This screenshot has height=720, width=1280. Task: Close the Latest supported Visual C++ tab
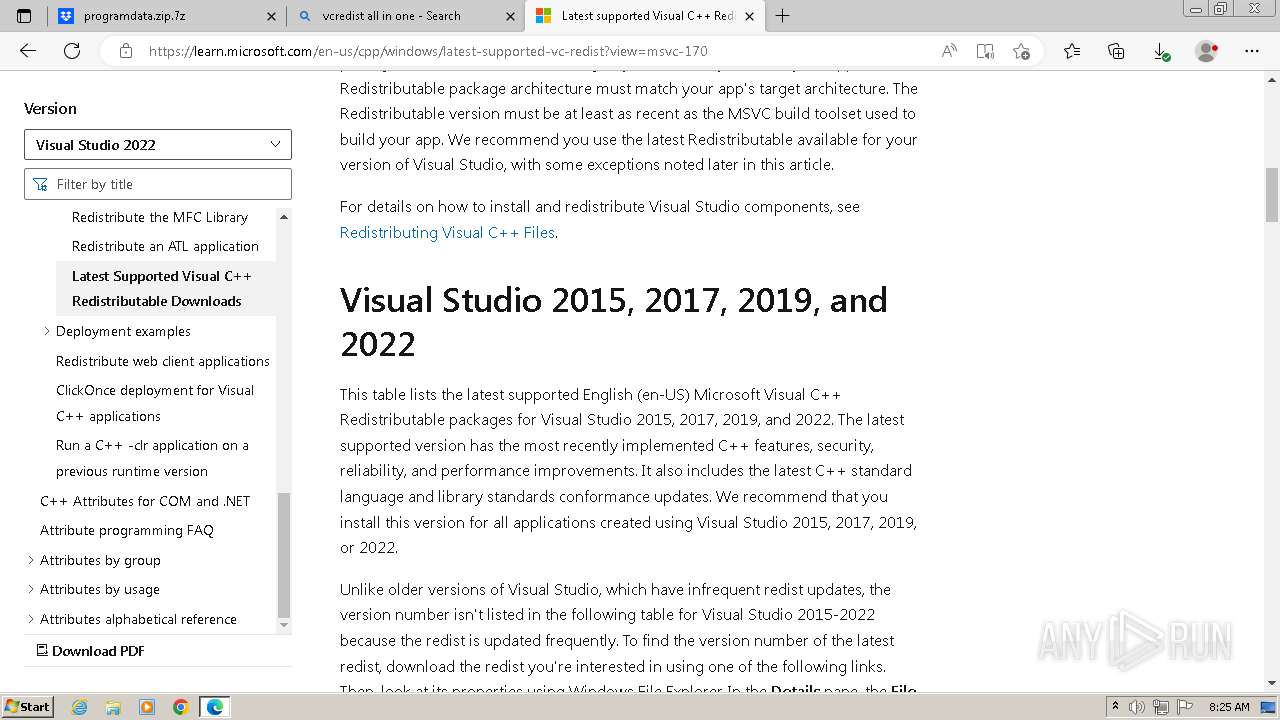point(749,16)
